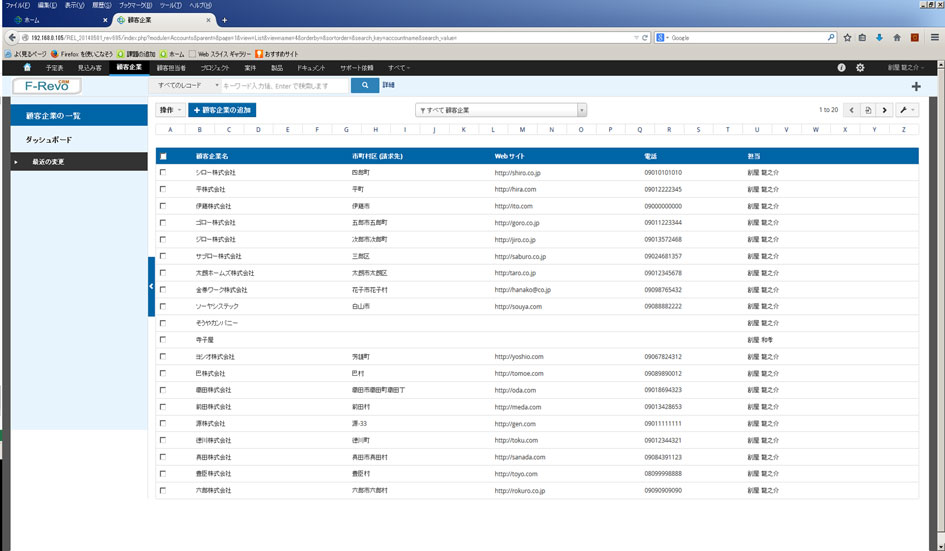Close the ホーム browser tab
Viewport: 945px width, 551px height.
click(105, 20)
